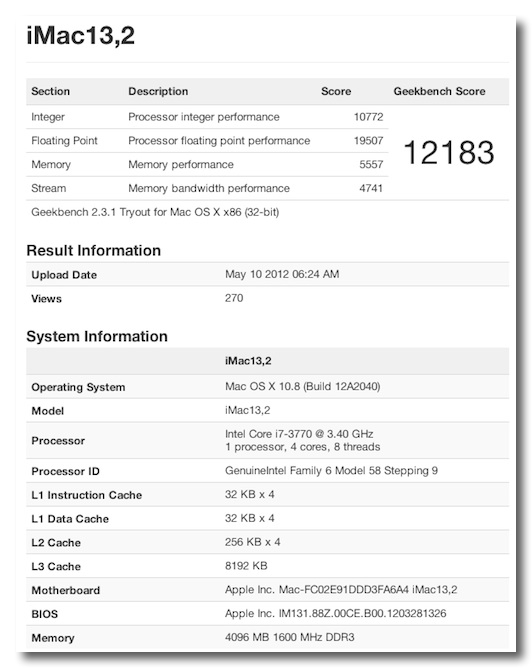Click the stream score 4741
The image size is (532, 668).
(x=371, y=188)
